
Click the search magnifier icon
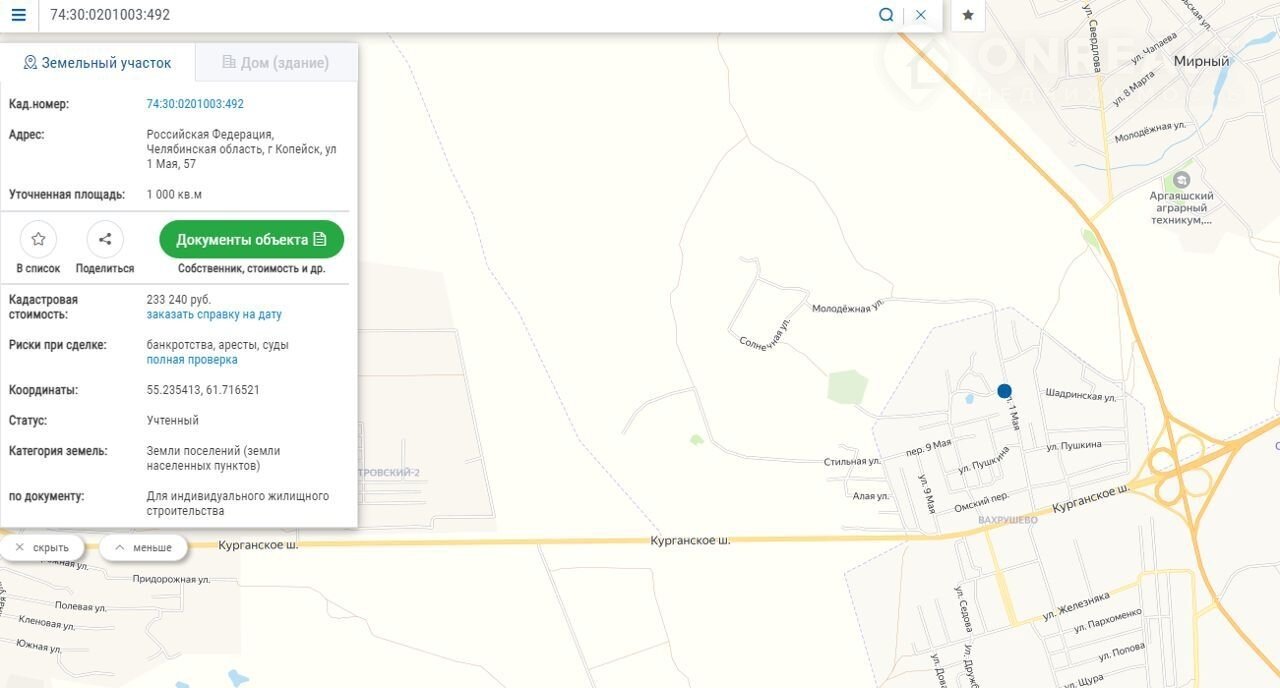tap(886, 15)
